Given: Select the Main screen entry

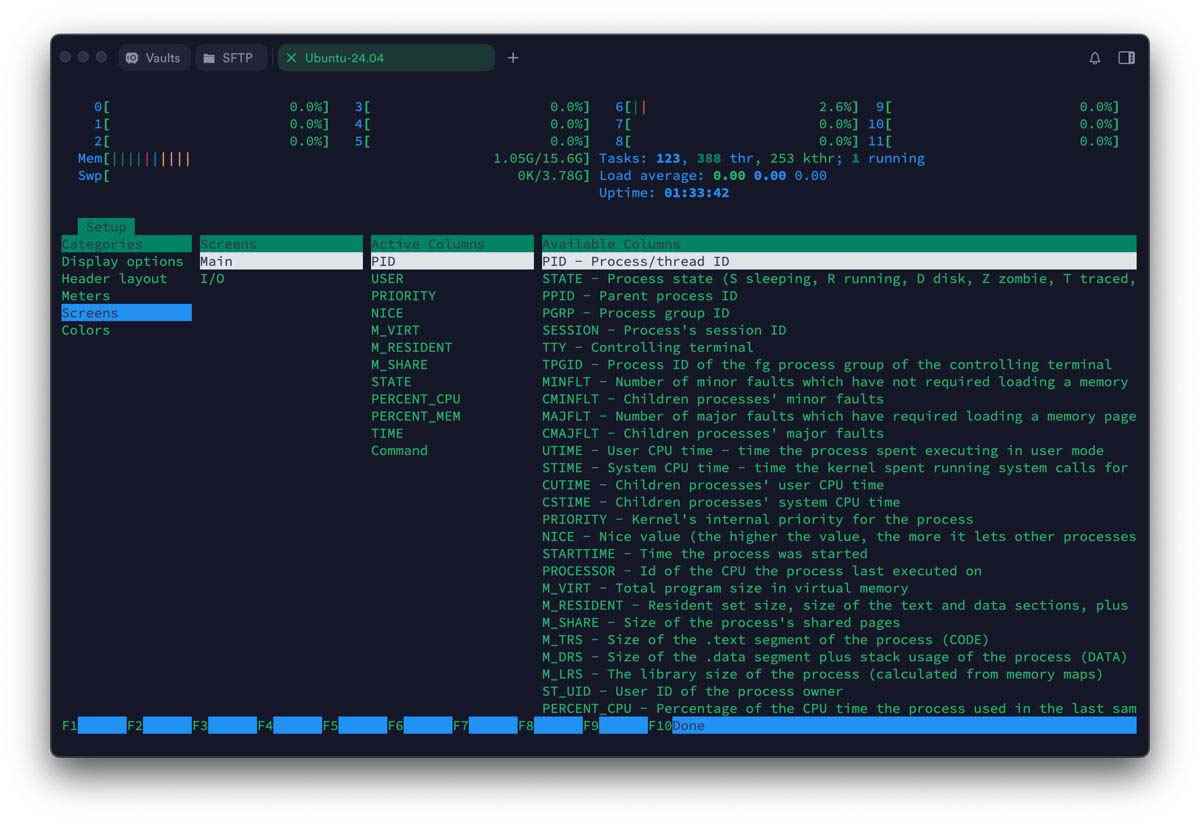Looking at the screenshot, I should pos(281,261).
